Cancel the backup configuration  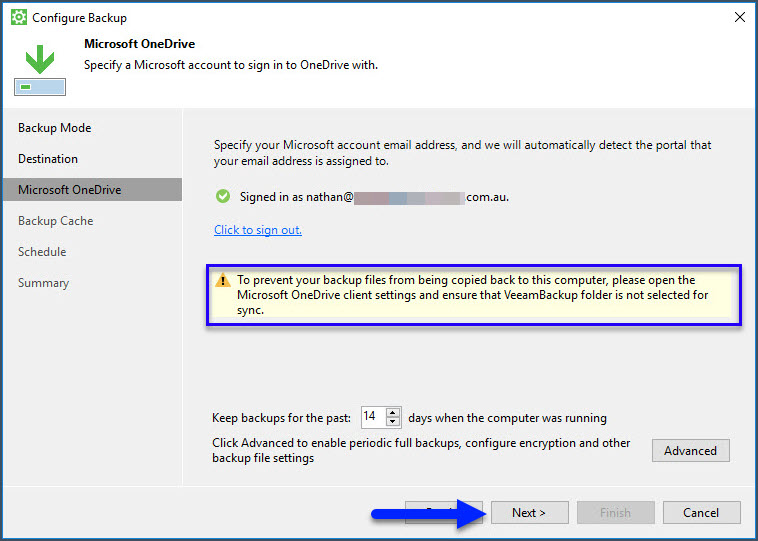[701, 513]
